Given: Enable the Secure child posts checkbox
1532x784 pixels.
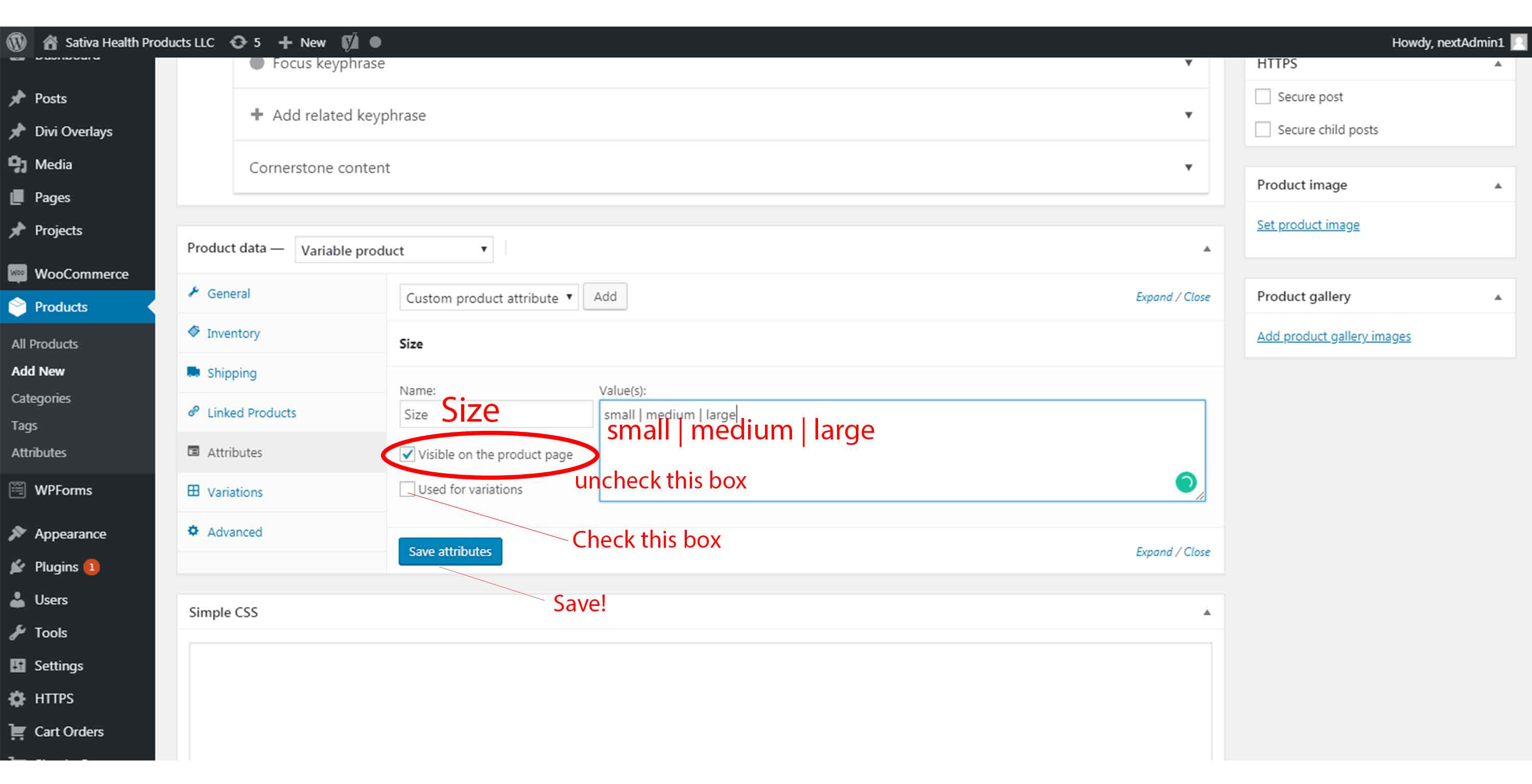Looking at the screenshot, I should coord(1262,129).
